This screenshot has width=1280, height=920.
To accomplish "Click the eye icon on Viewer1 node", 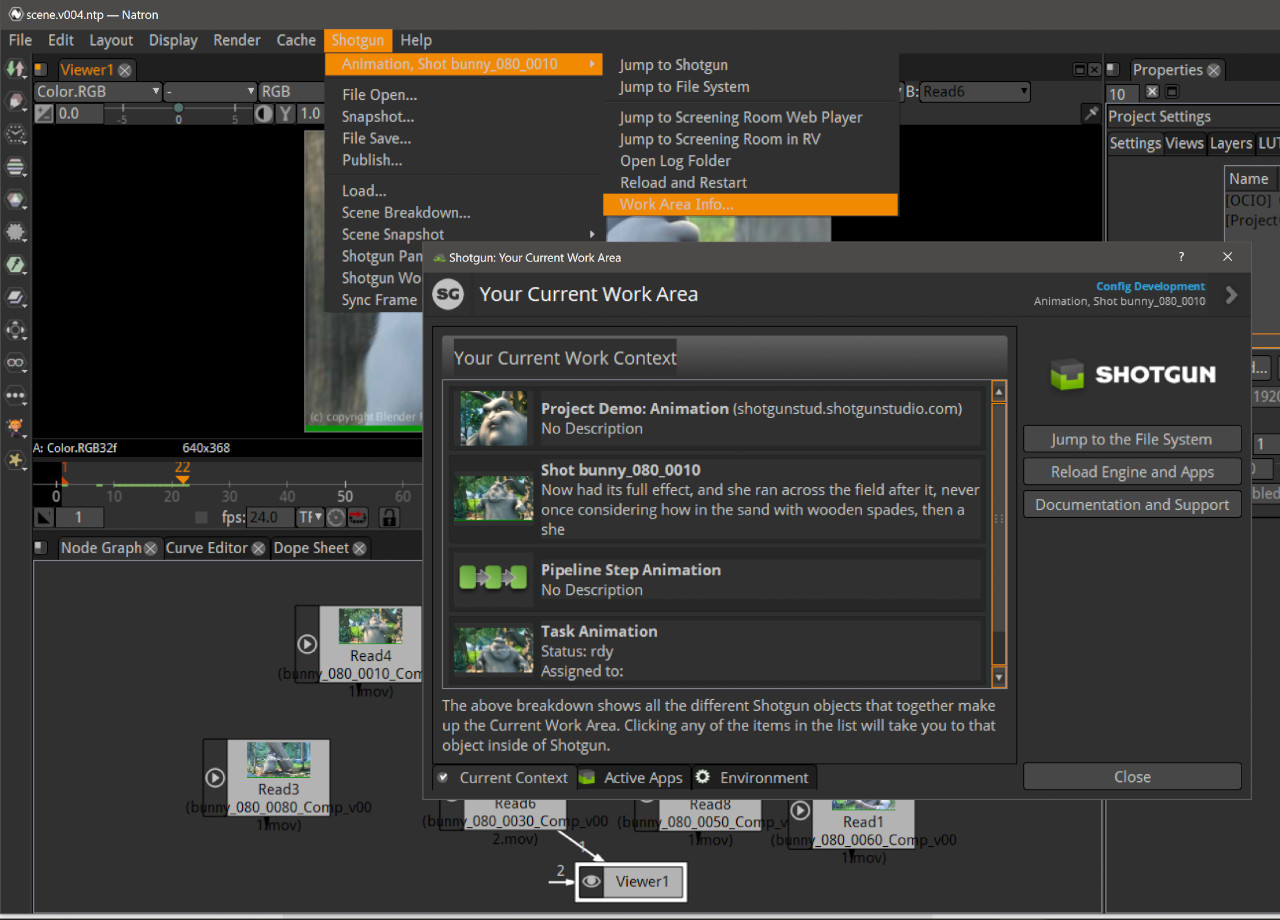I will pos(591,881).
